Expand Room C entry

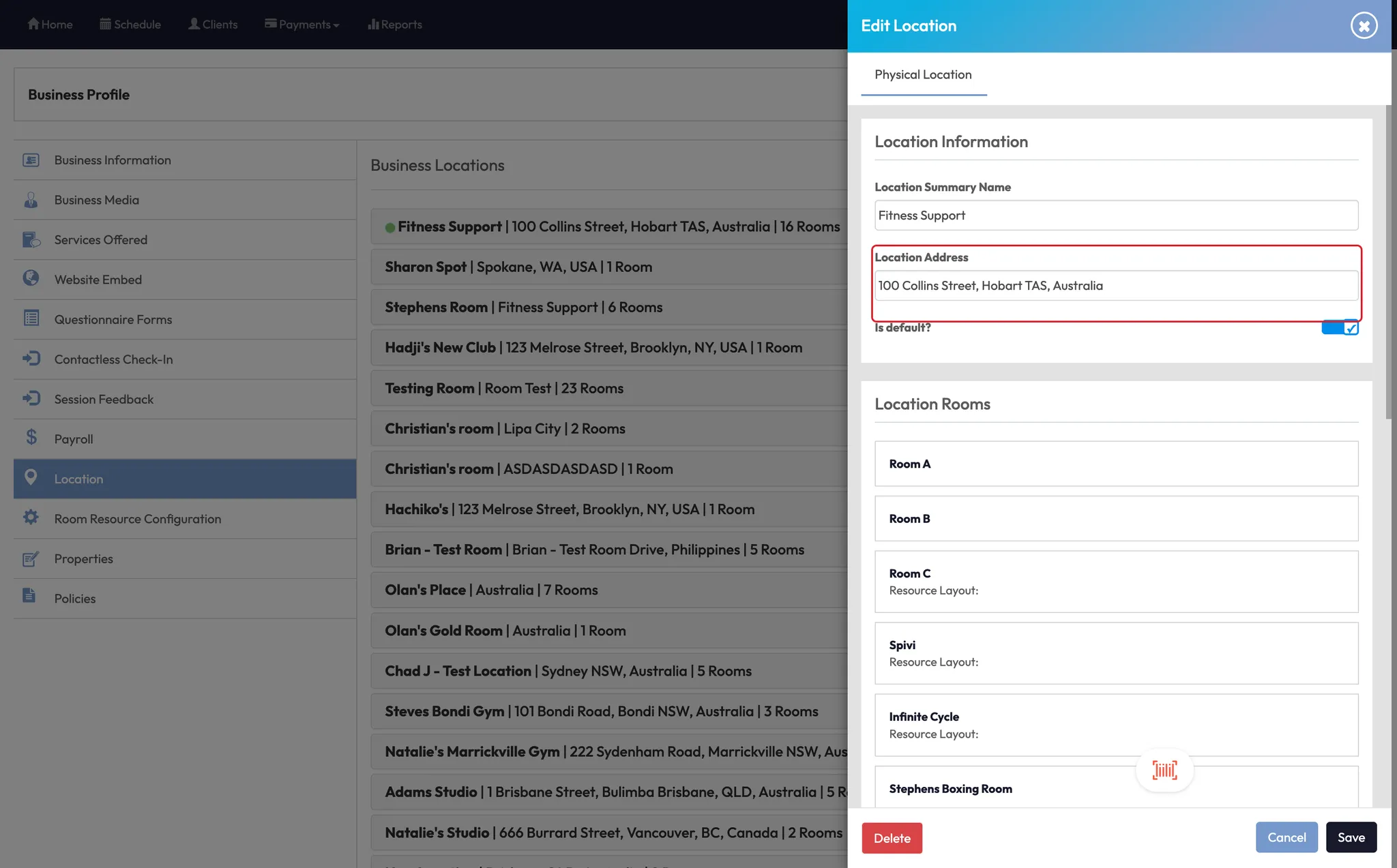1116,581
